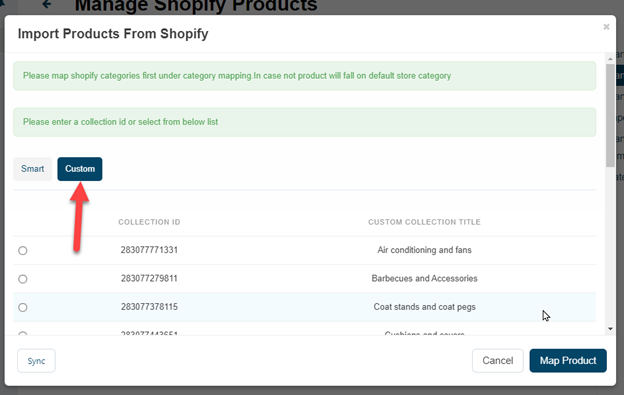624x395 pixels.
Task: Select the Custom collections tab
Action: click(x=80, y=169)
